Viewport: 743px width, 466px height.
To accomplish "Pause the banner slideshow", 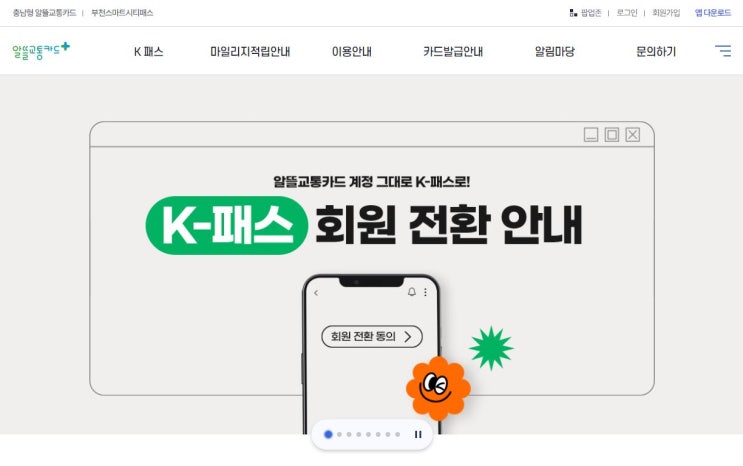I will pos(418,434).
